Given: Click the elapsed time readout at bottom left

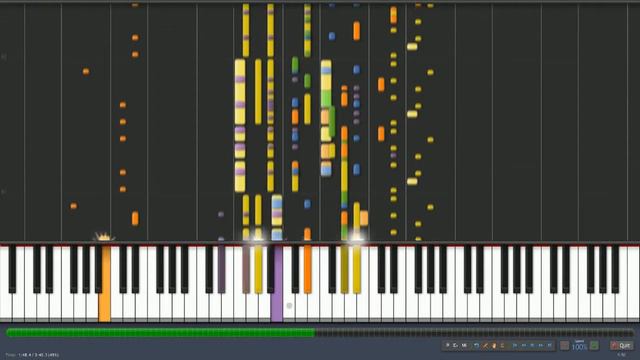Looking at the screenshot, I should [x=33, y=355].
